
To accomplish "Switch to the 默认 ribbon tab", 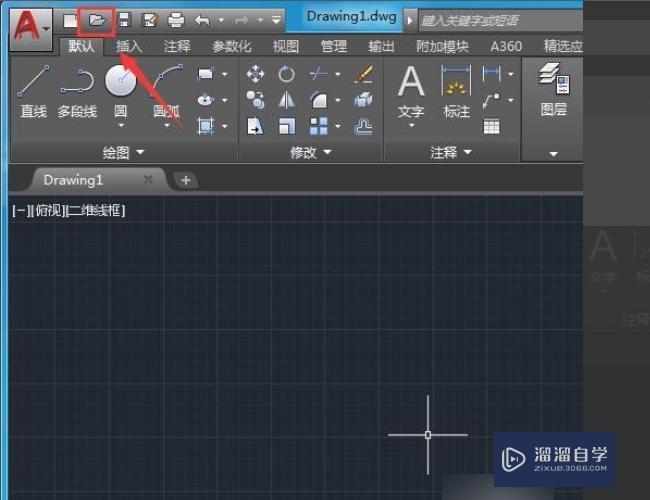I will click(81, 46).
